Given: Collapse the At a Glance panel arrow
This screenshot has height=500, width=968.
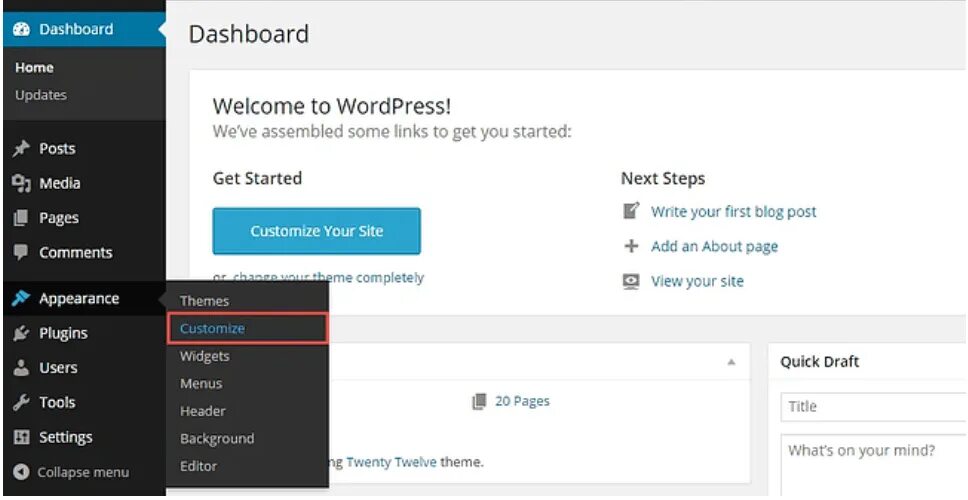Looking at the screenshot, I should tap(731, 361).
